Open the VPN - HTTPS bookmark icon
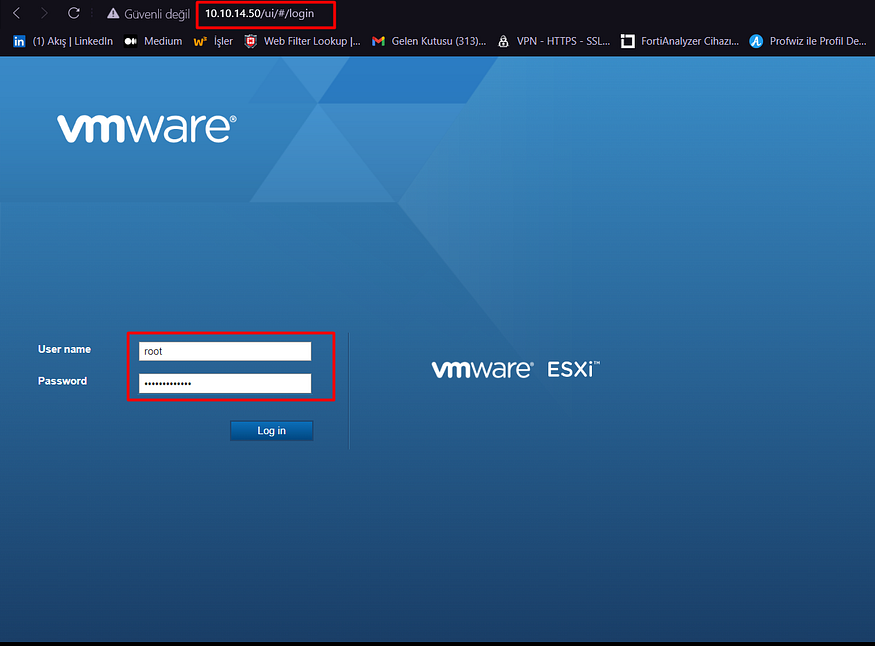This screenshot has width=875, height=646. click(x=503, y=41)
